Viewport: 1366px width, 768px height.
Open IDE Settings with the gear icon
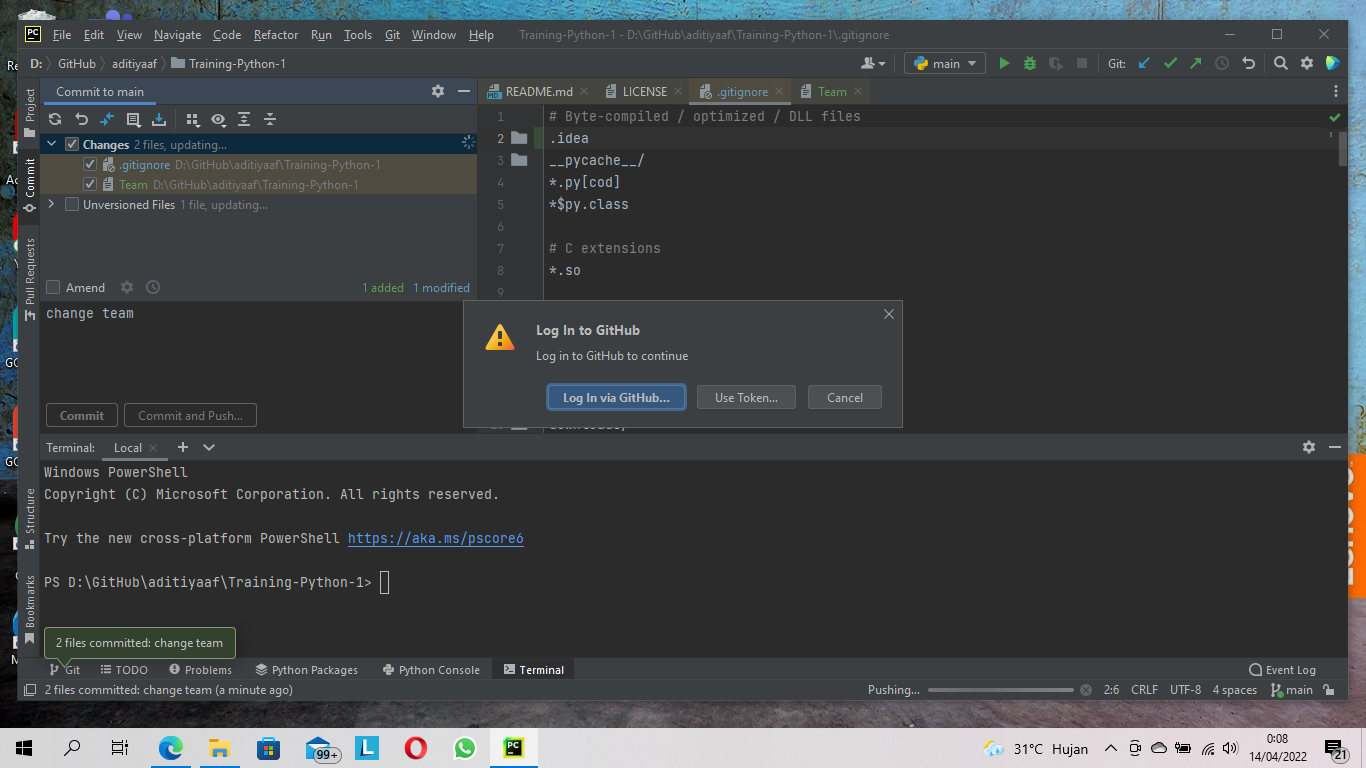(1306, 62)
